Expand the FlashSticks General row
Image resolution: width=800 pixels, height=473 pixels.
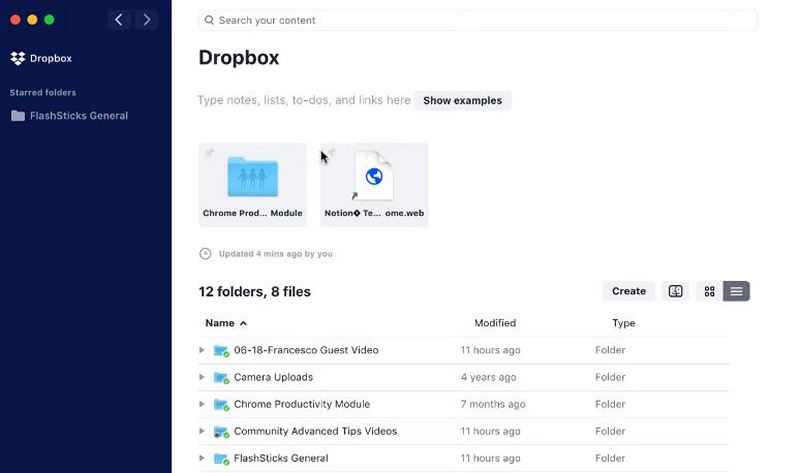pos(202,458)
